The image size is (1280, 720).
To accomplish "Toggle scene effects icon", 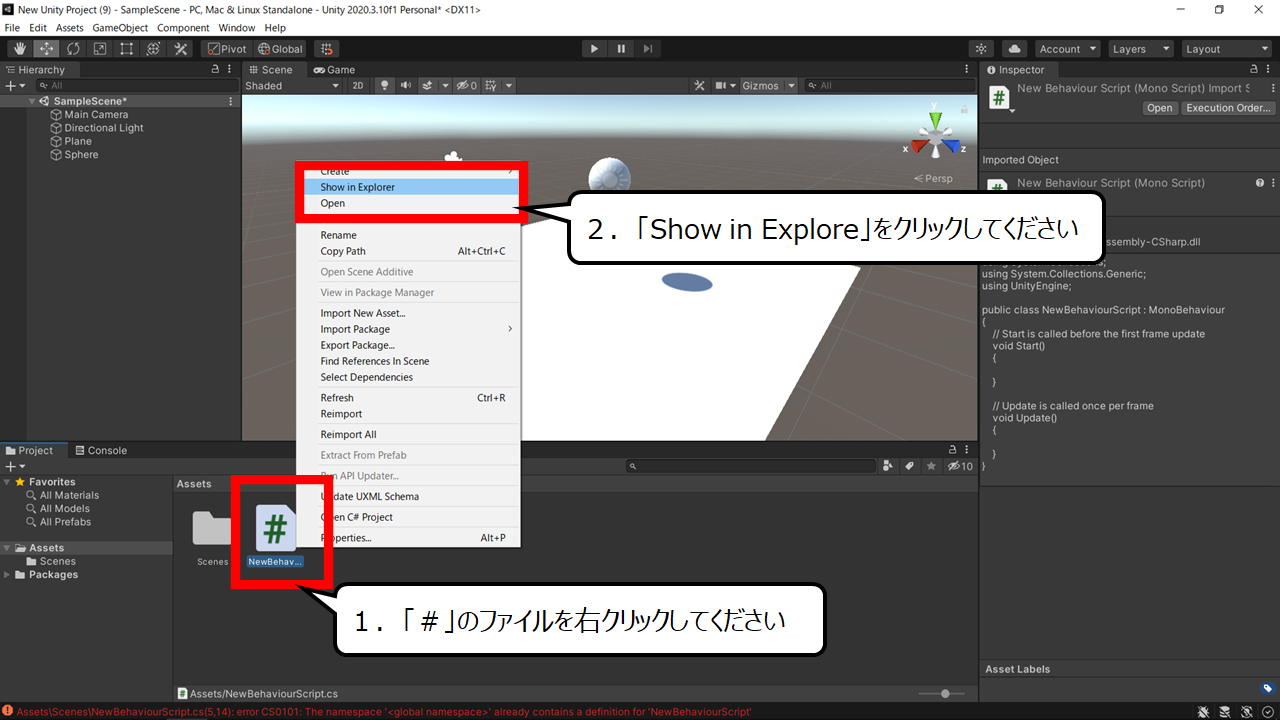I will click(428, 86).
